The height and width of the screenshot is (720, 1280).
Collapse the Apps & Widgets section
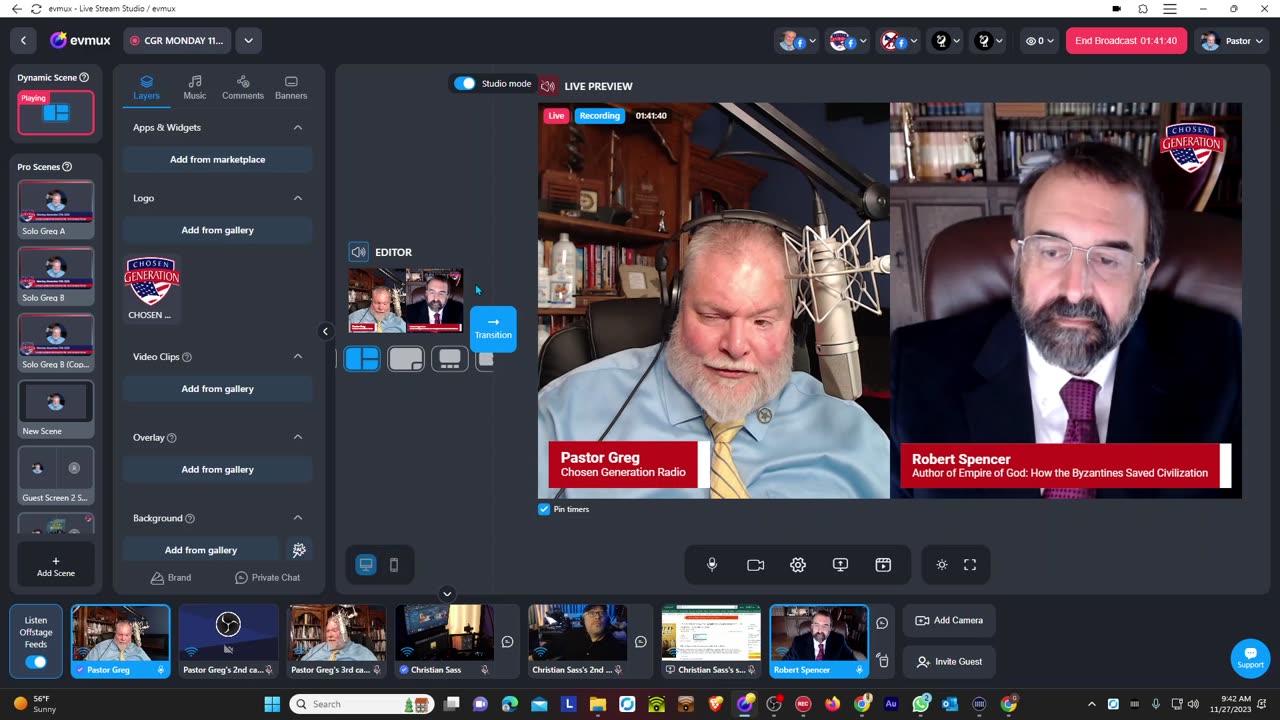tap(298, 127)
